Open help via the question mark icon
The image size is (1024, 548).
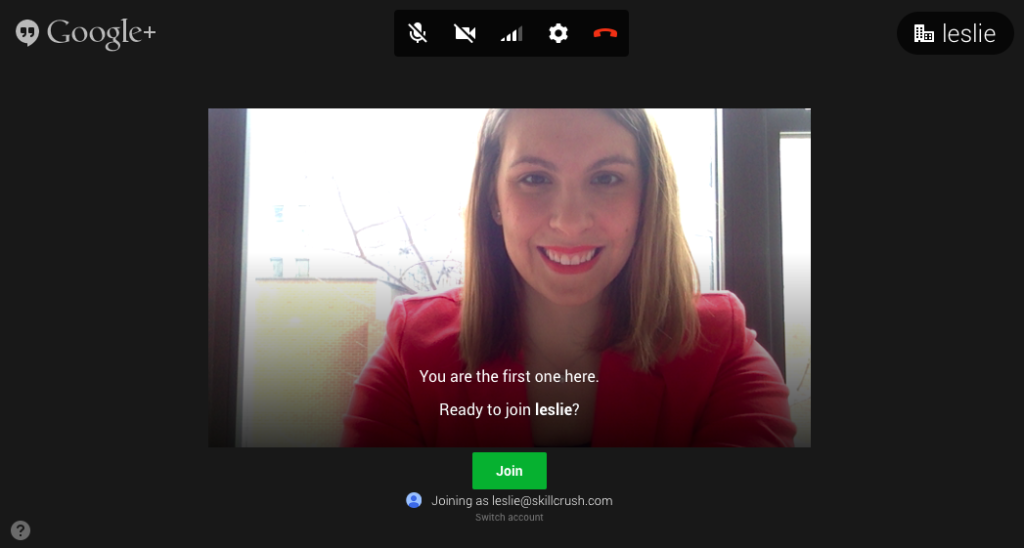pyautogui.click(x=20, y=530)
